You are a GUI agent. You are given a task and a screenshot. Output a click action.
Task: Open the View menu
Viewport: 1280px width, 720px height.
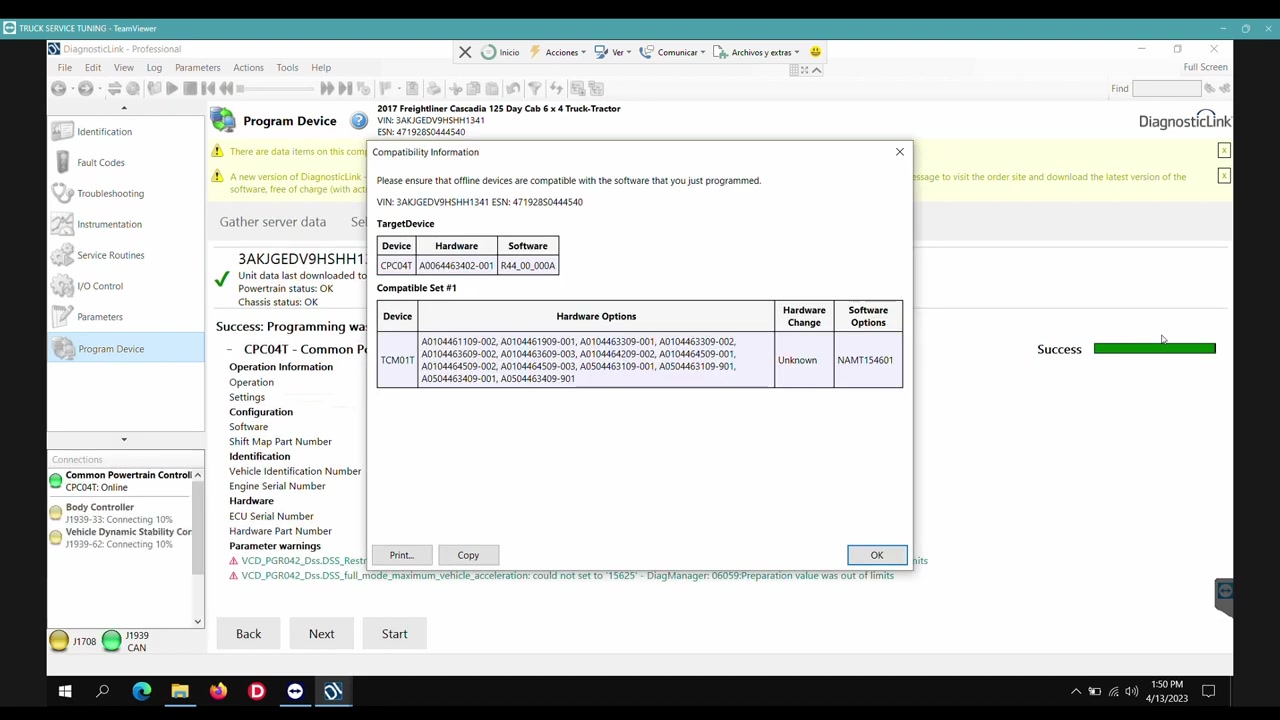click(123, 68)
